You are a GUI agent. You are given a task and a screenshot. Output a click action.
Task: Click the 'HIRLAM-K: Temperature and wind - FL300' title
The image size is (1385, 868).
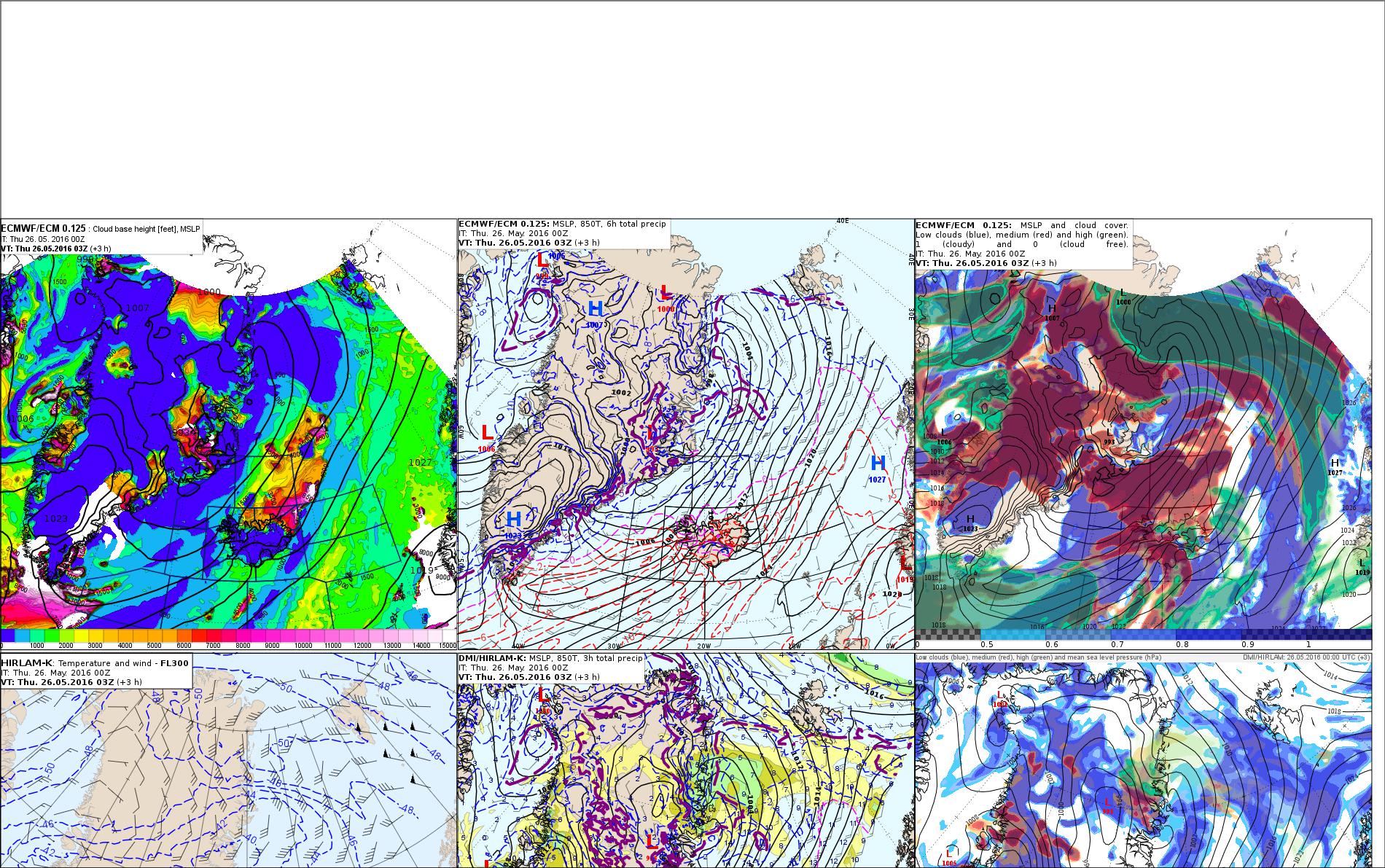click(93, 662)
